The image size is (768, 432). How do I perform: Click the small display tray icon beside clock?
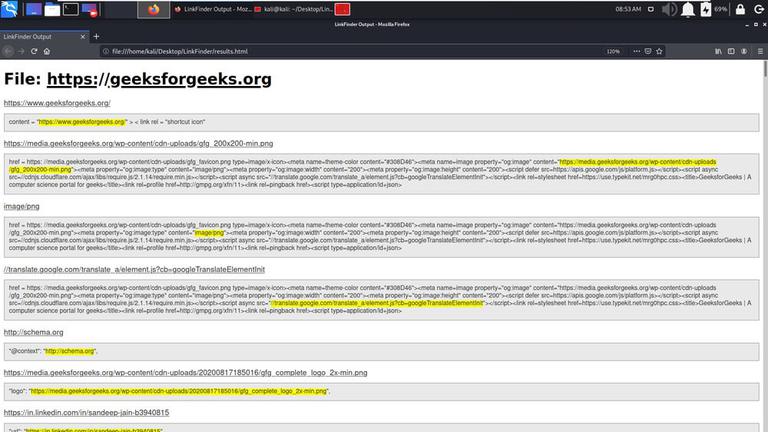click(x=650, y=9)
